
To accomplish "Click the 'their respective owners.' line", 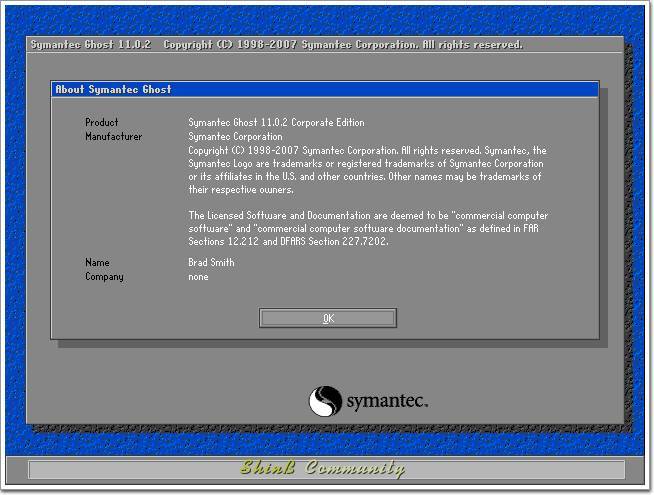I will click(x=241, y=190).
